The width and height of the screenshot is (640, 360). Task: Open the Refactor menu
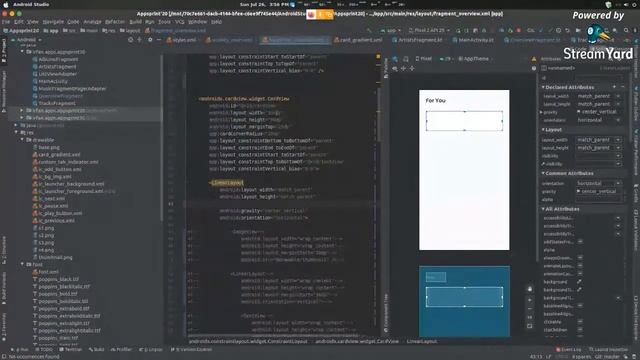(x=115, y=22)
